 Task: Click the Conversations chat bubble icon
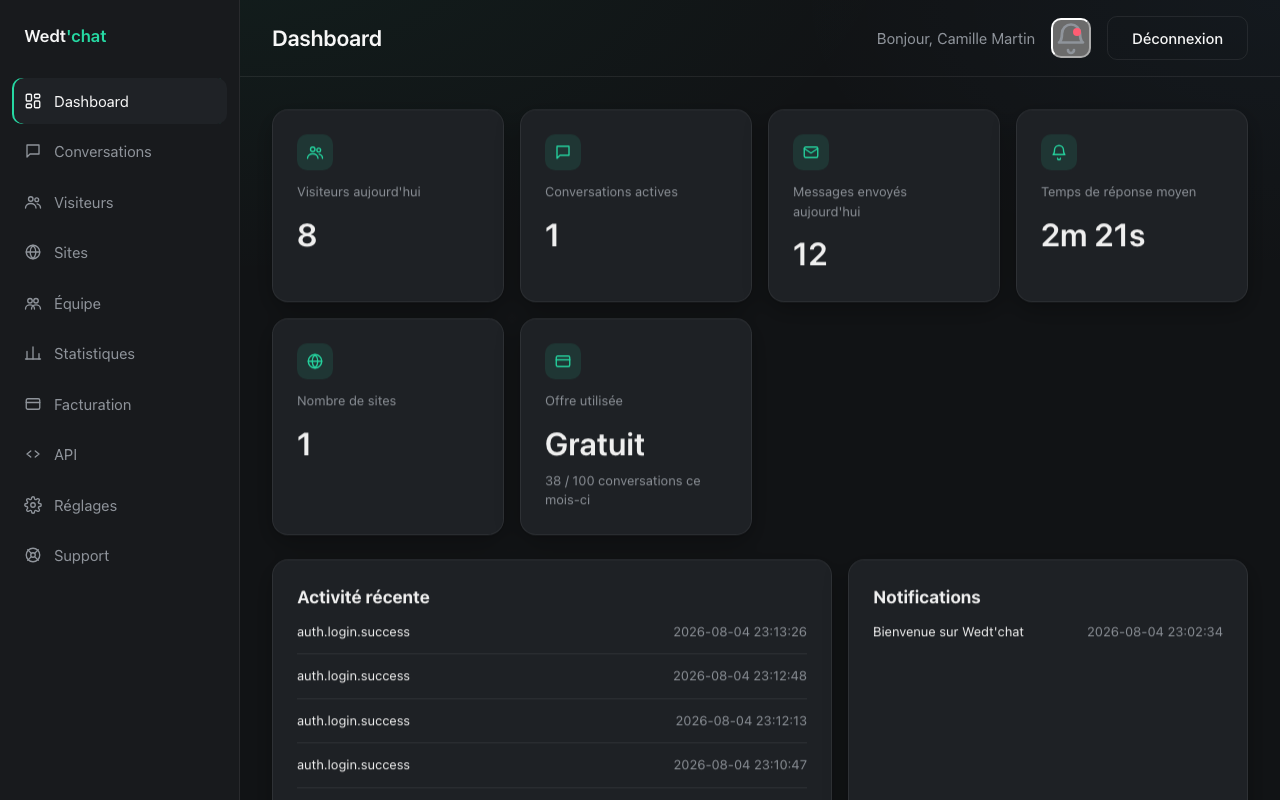pyautogui.click(x=33, y=151)
